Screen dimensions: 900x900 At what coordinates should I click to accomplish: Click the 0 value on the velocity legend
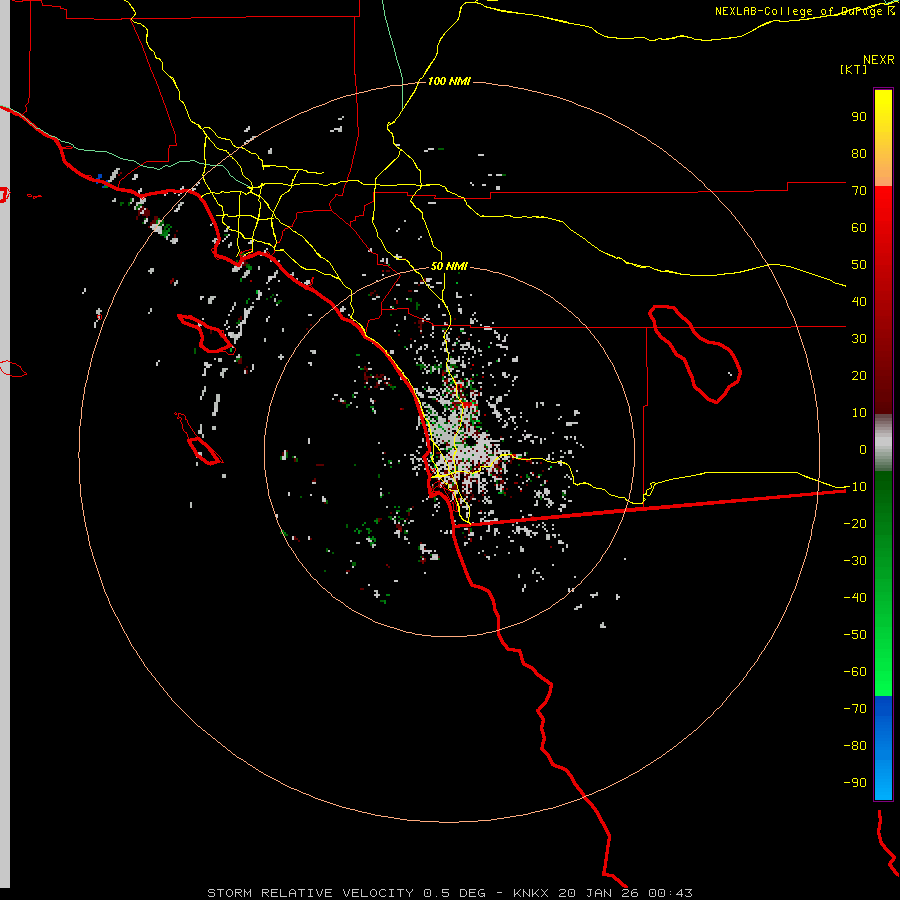click(x=863, y=450)
